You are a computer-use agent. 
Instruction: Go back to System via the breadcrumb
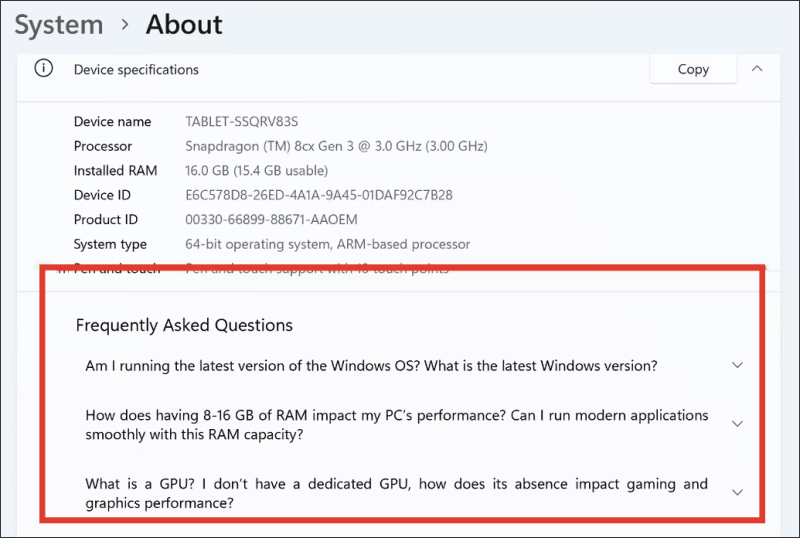[x=59, y=25]
